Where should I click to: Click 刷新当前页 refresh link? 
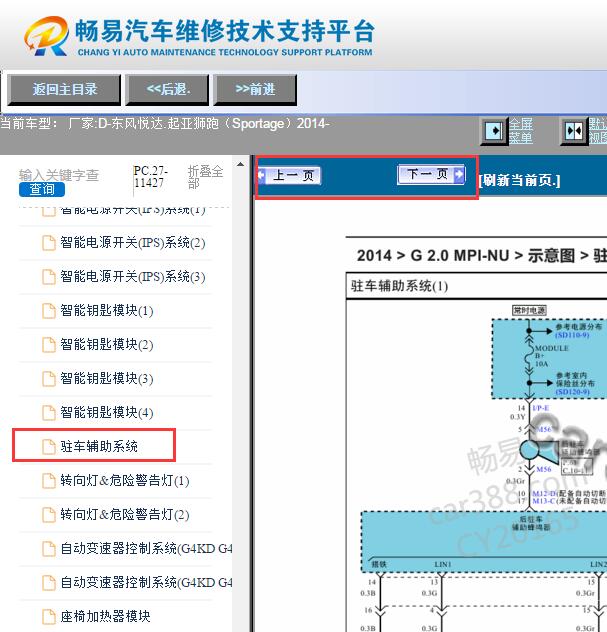click(x=520, y=180)
